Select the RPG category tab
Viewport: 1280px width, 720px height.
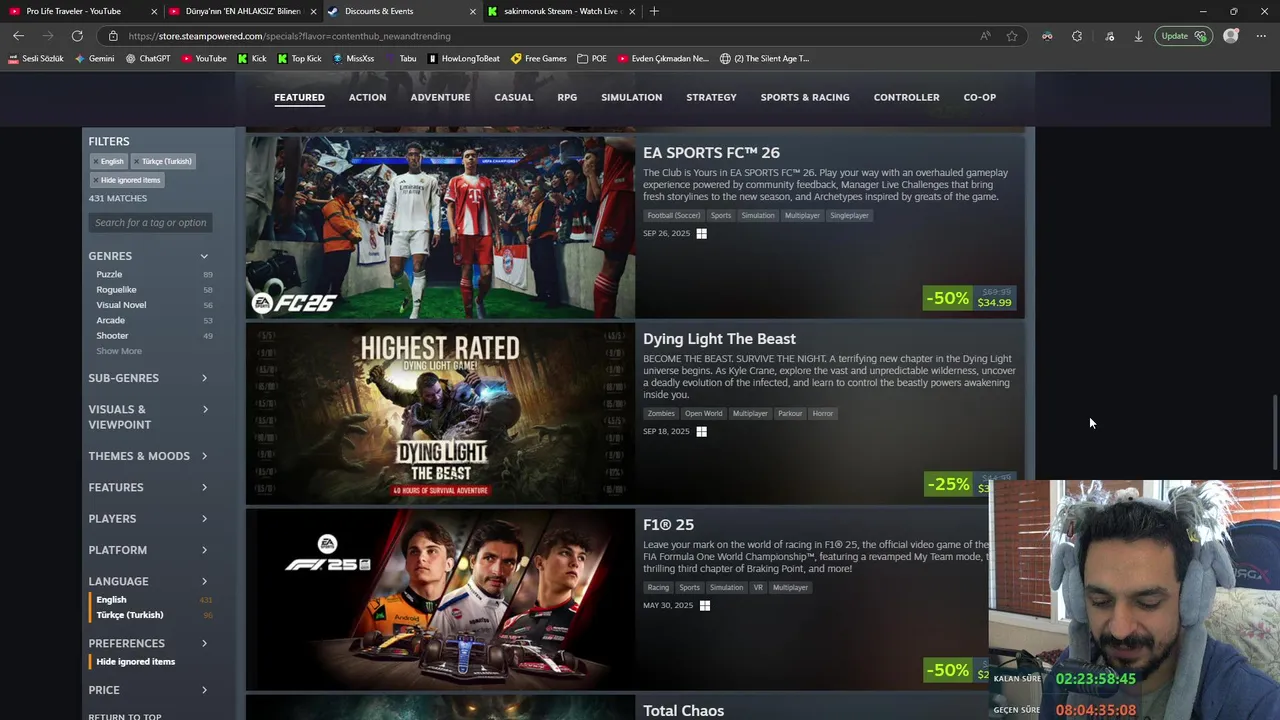click(x=567, y=97)
